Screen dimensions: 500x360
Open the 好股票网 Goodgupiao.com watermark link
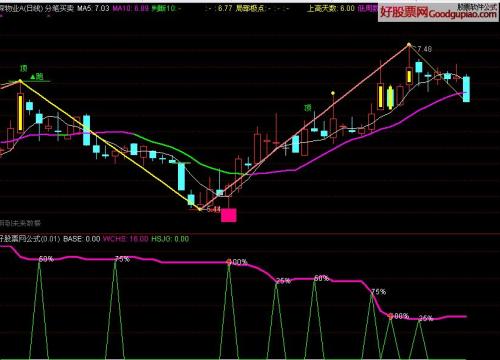[438, 13]
